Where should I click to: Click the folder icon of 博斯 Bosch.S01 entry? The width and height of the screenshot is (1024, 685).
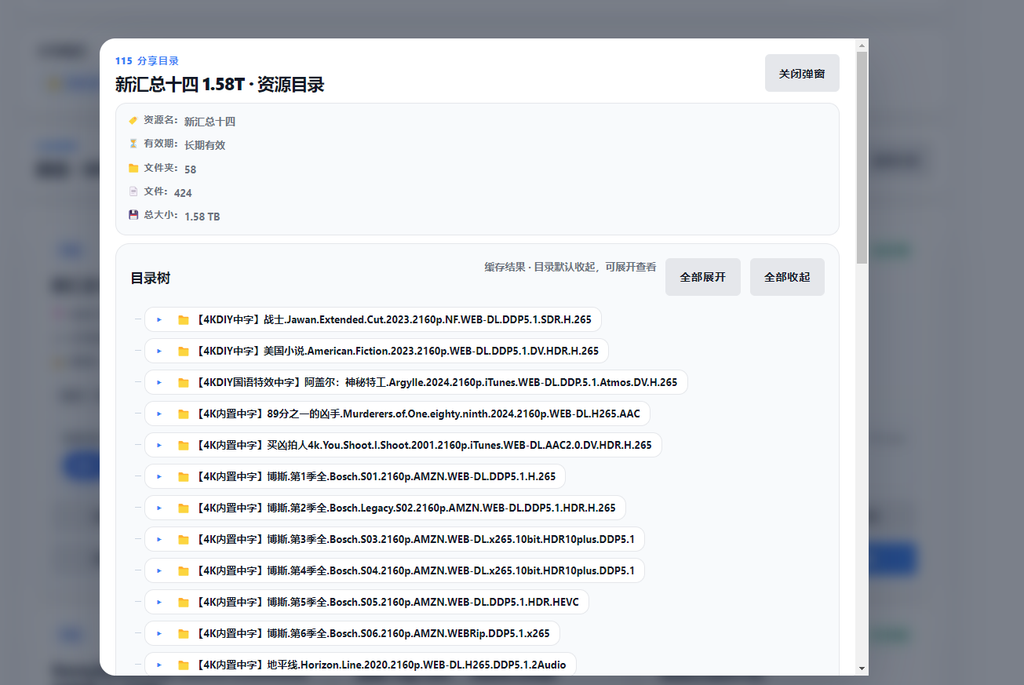(181, 476)
